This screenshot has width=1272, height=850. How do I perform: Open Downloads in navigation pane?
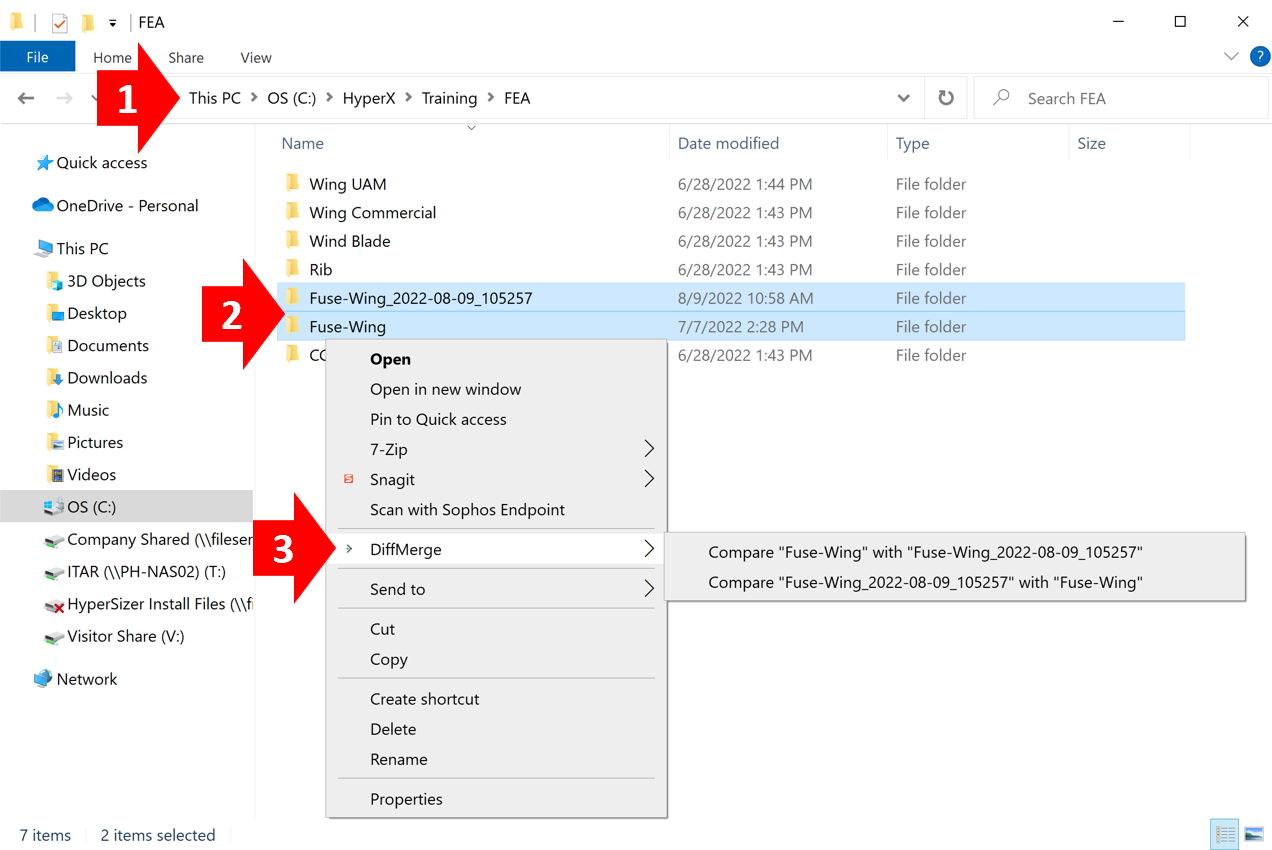107,378
